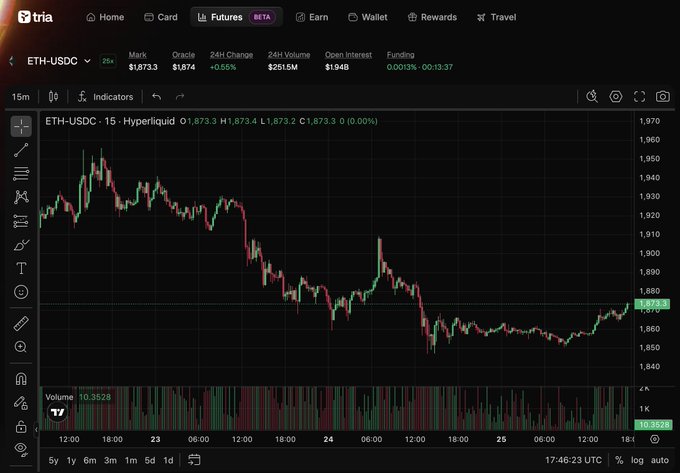Screen dimensions: 680x473
Task: Click the Open Interest label
Action: (348, 55)
